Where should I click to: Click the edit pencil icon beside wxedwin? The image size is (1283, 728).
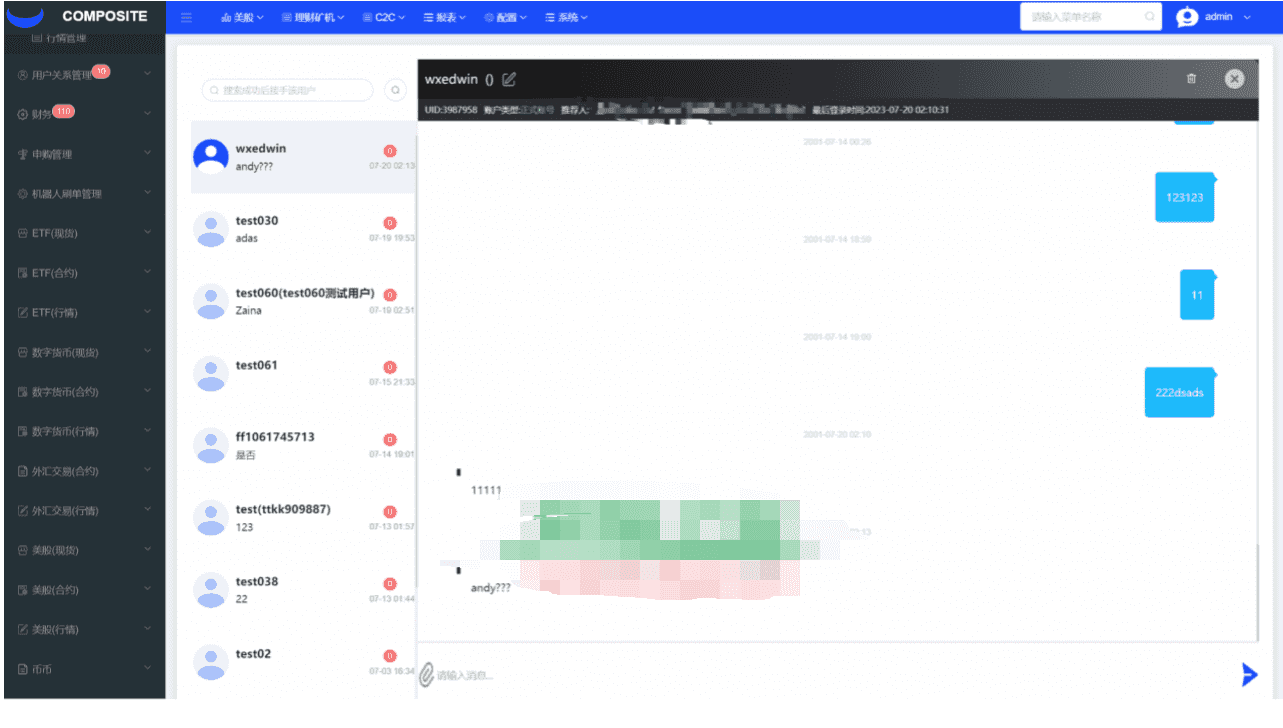509,79
